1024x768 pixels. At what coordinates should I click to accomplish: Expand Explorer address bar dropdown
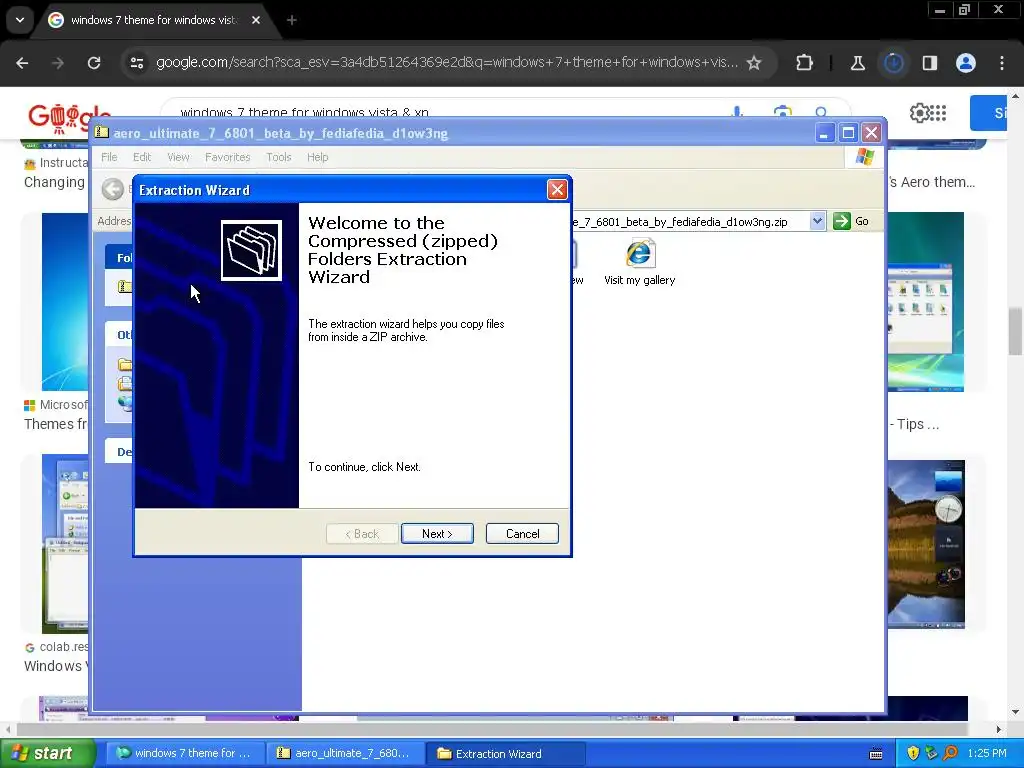tap(817, 221)
